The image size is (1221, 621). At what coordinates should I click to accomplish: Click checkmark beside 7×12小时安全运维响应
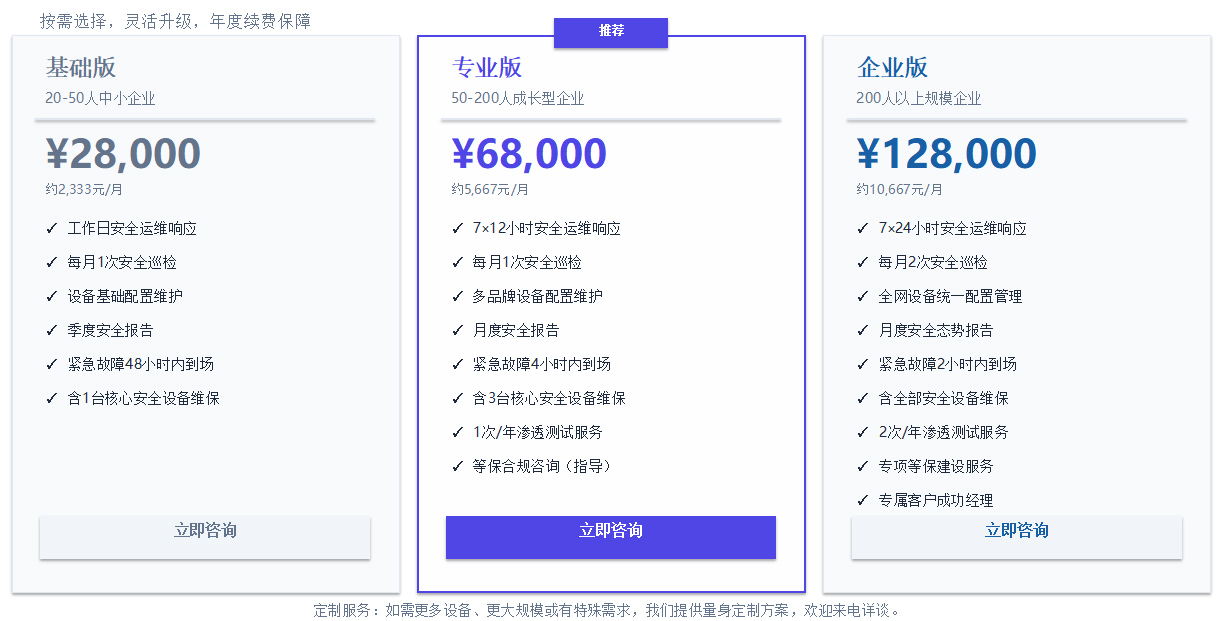458,228
